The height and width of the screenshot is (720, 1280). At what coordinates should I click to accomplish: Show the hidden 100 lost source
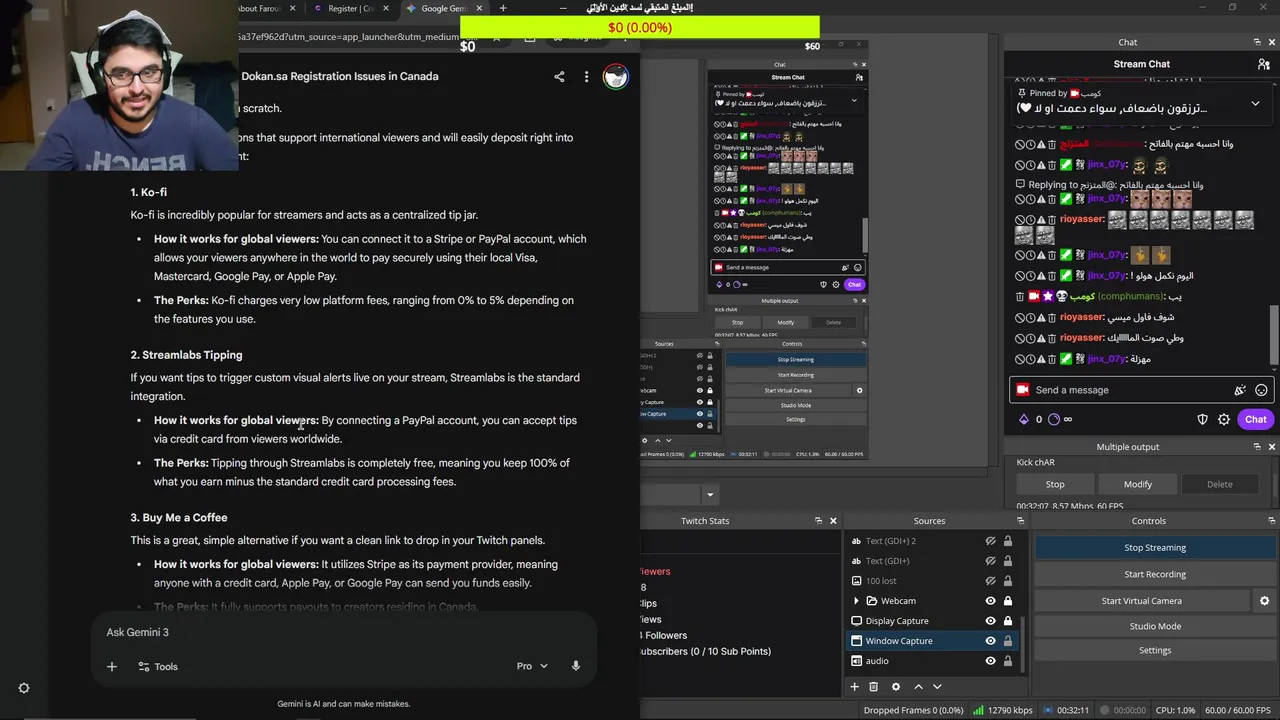[990, 581]
